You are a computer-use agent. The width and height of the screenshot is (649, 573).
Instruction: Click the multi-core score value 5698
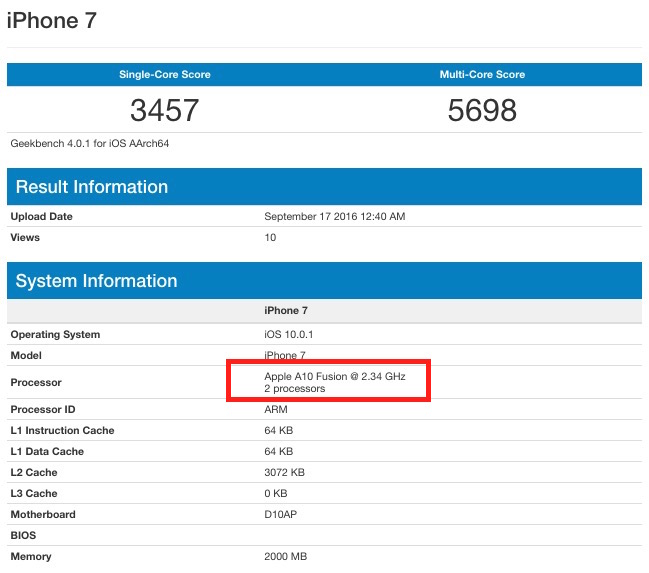point(482,110)
